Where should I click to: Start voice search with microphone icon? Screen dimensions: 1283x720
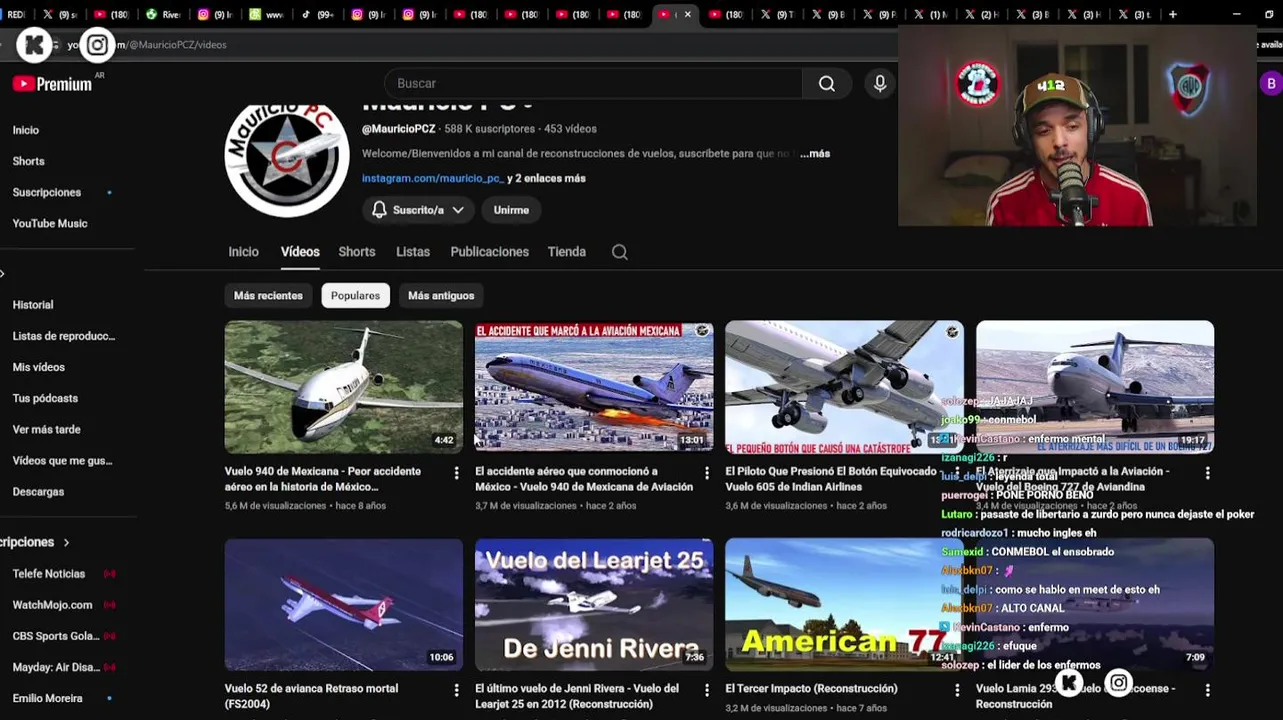click(880, 84)
